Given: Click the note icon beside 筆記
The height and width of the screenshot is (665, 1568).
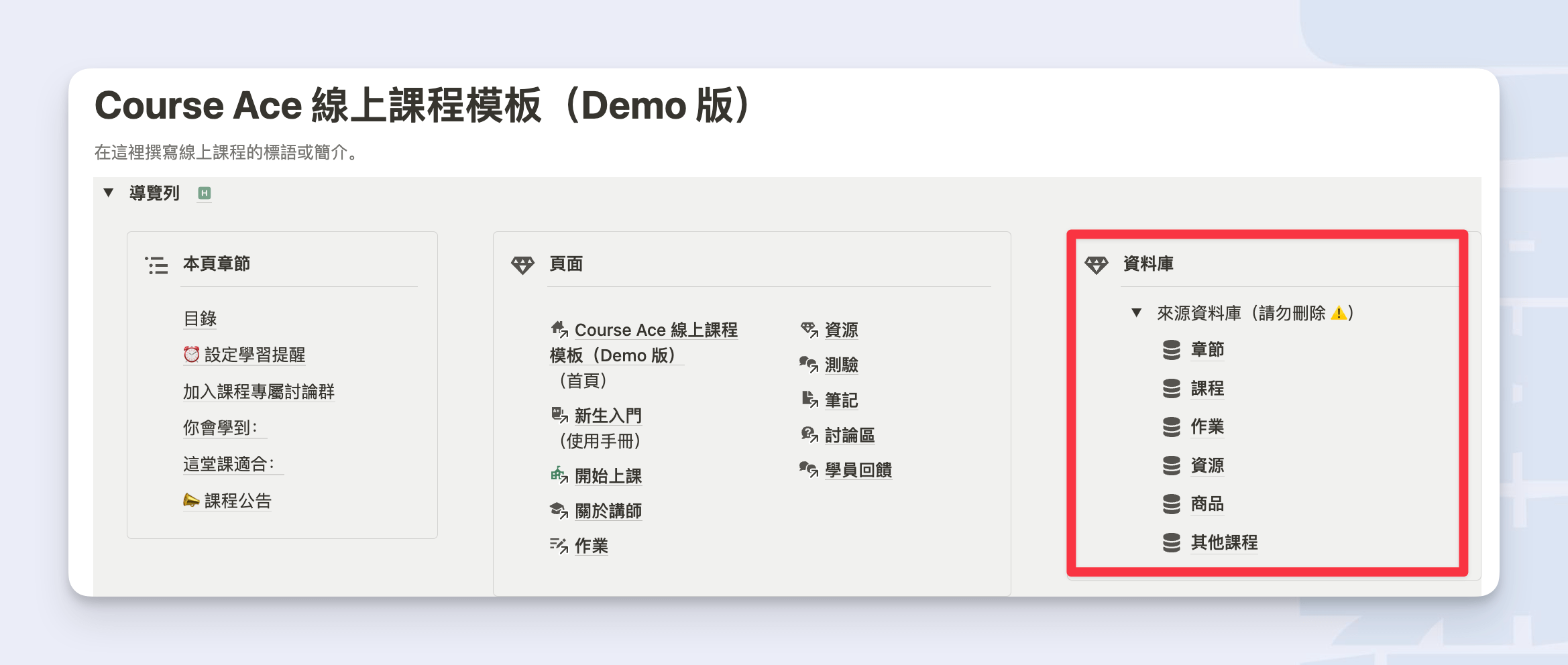Looking at the screenshot, I should coord(808,400).
